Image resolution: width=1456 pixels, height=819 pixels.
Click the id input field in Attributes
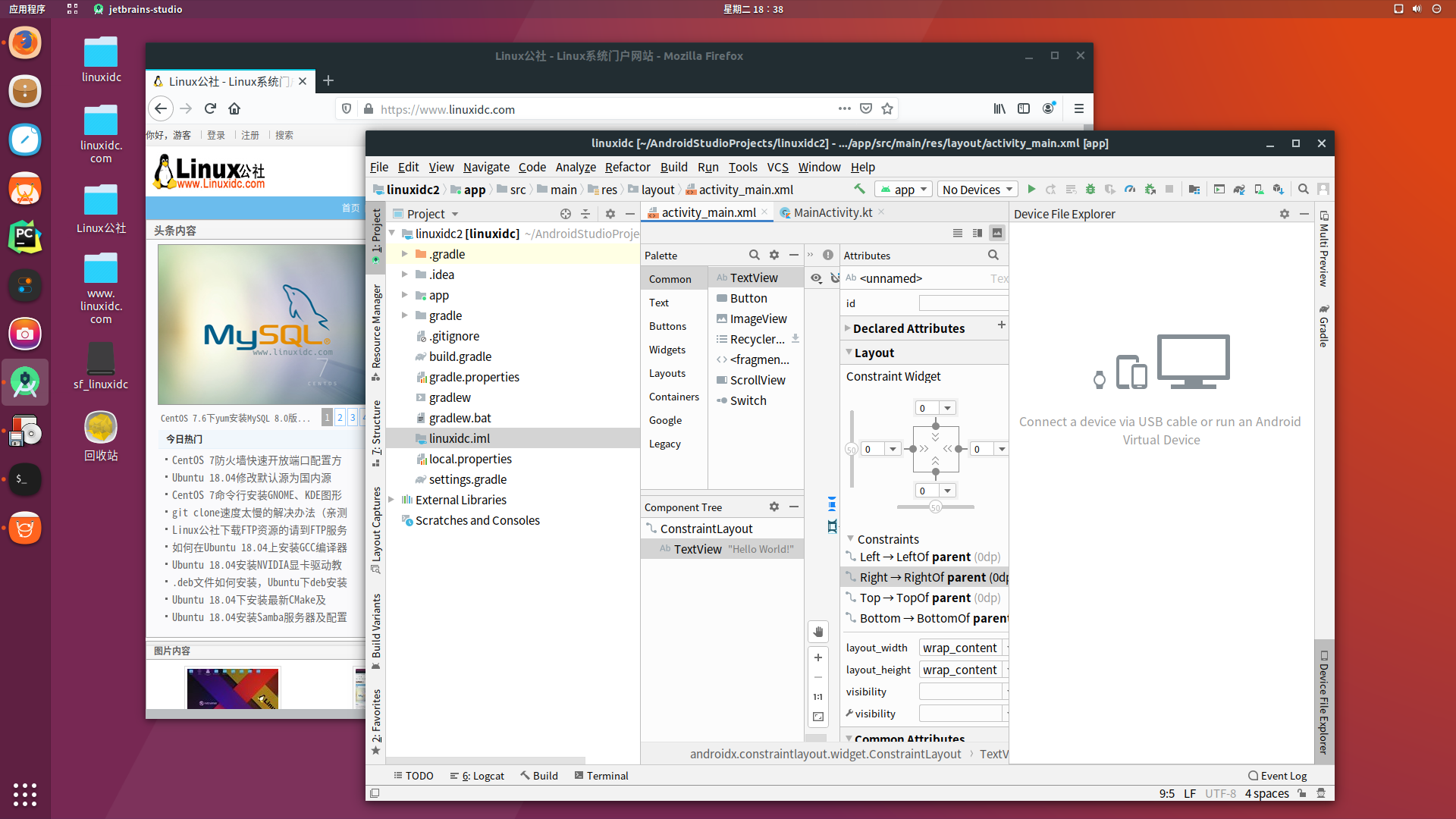[x=963, y=303]
